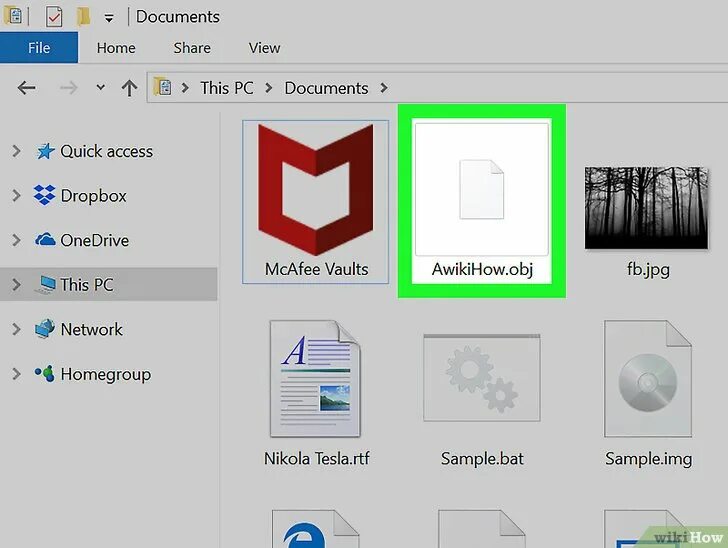Image resolution: width=728 pixels, height=548 pixels.
Task: Open the recent locations dropdown
Action: pyautogui.click(x=100, y=87)
